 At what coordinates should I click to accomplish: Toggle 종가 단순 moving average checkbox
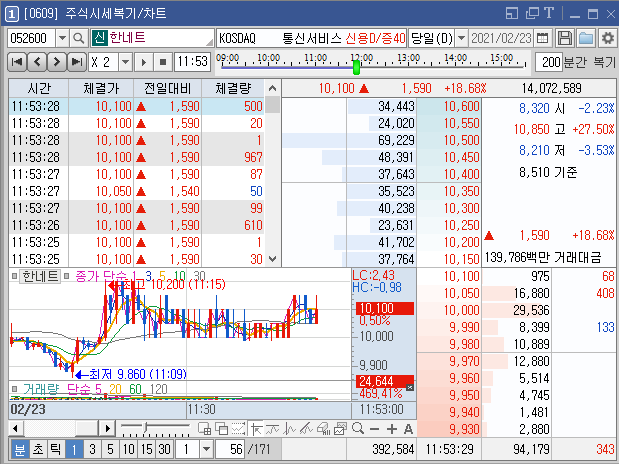click(66, 276)
